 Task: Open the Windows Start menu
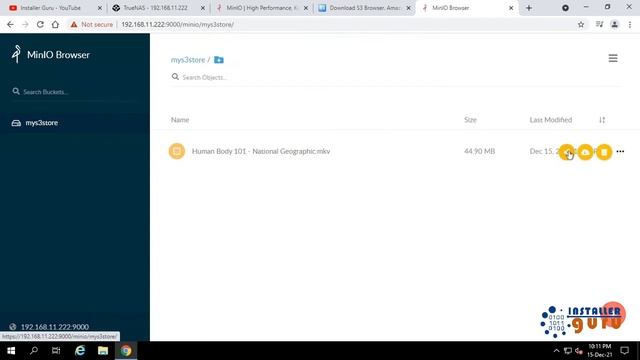[11, 351]
